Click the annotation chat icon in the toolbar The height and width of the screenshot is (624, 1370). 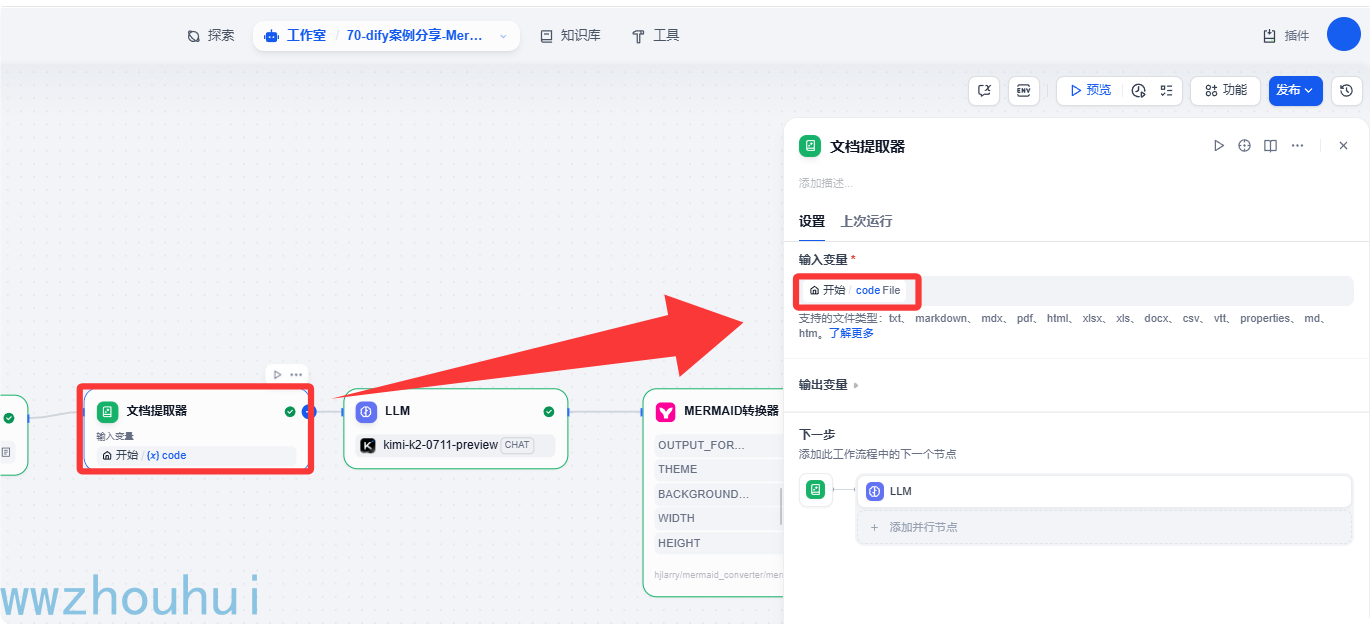click(984, 90)
